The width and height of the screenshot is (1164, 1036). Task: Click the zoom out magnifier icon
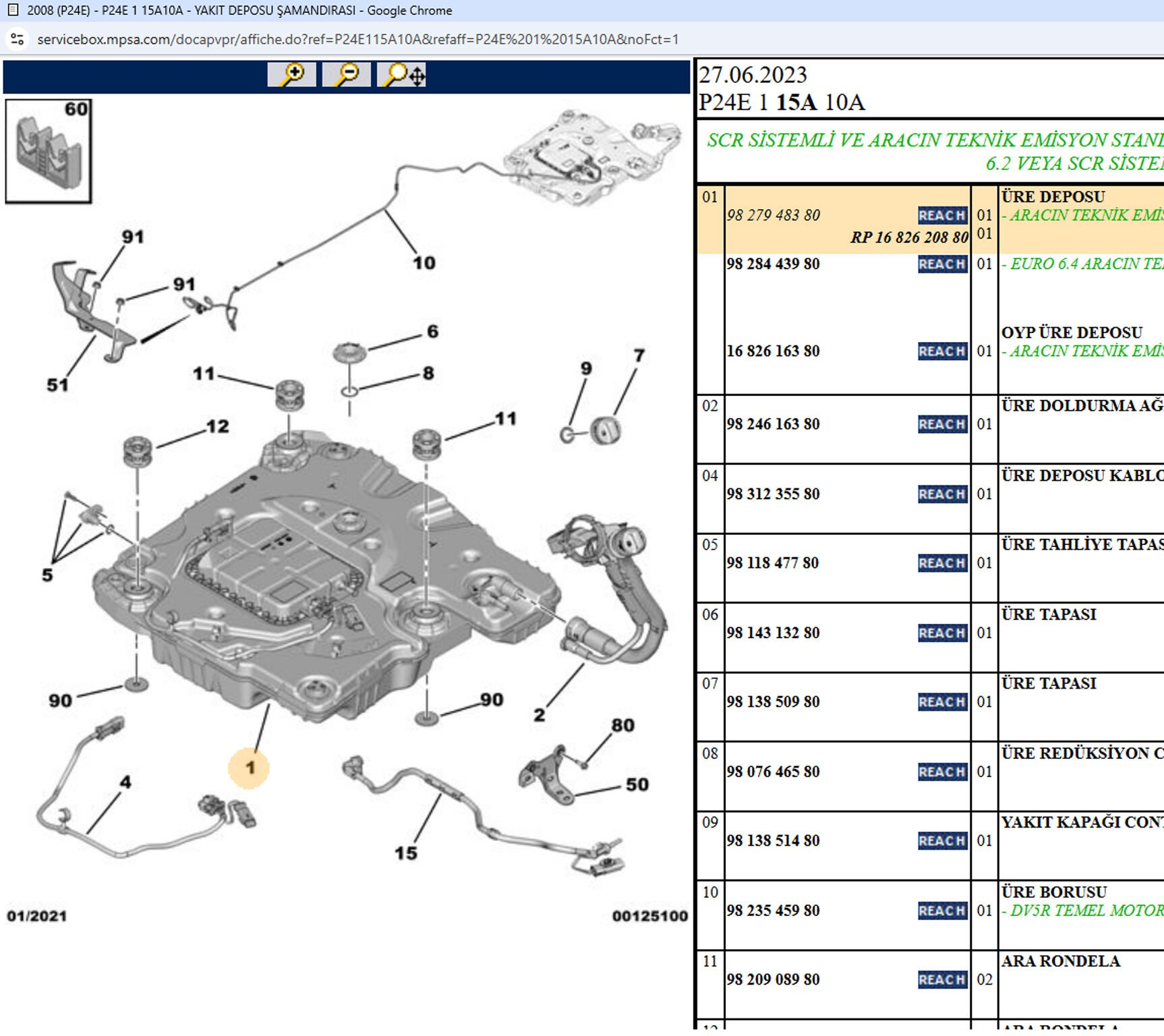coord(346,74)
